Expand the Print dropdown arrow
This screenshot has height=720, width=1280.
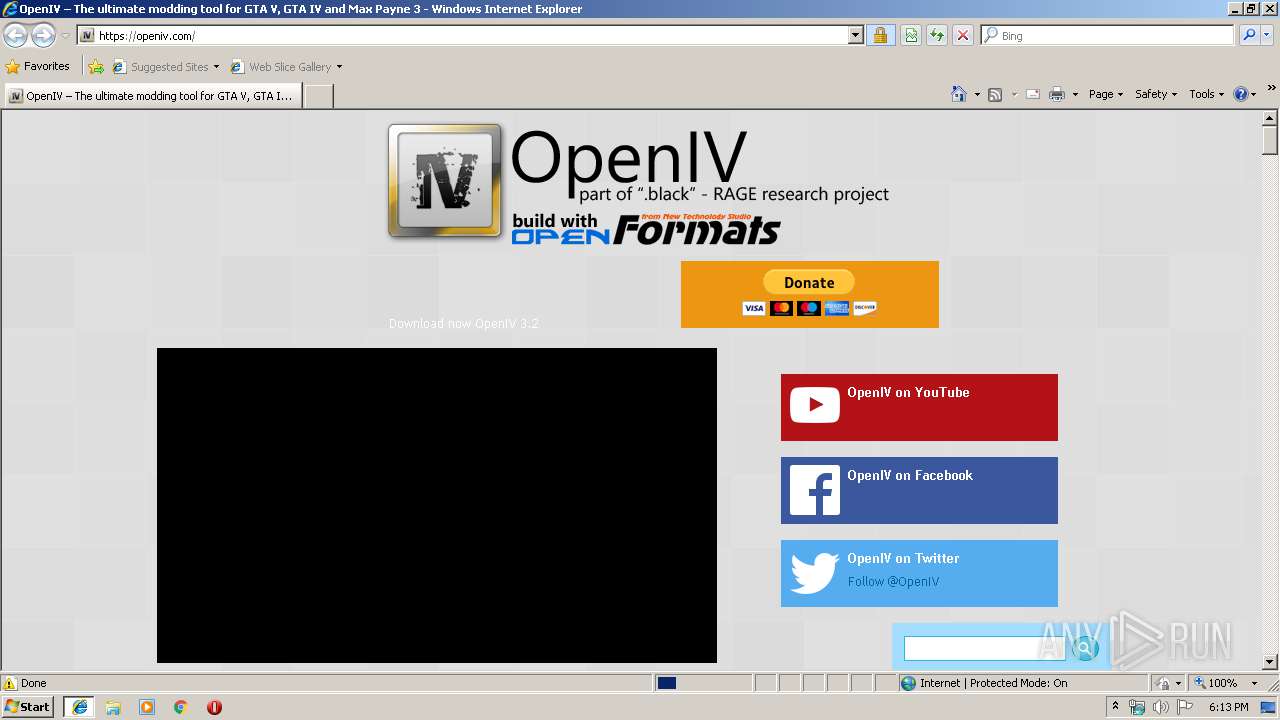1075,95
